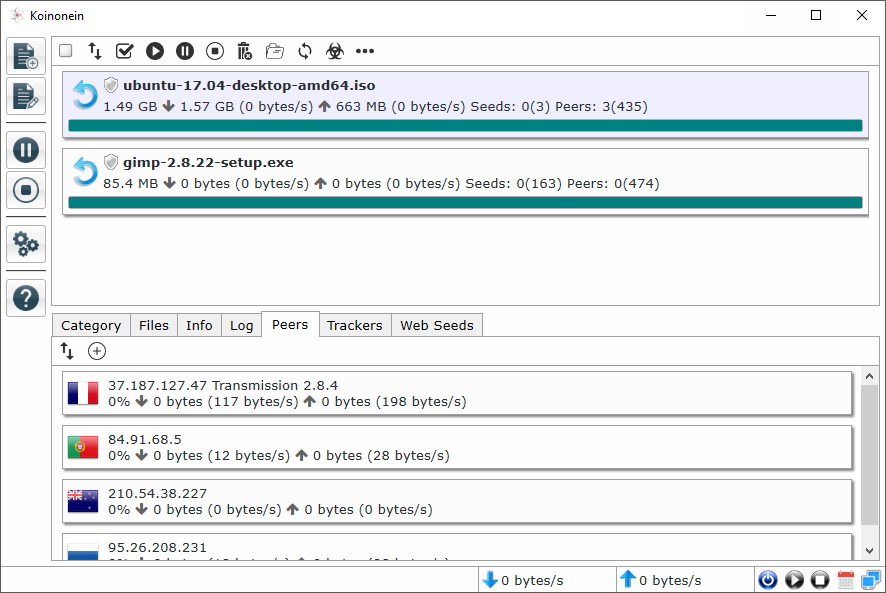Click the ubuntu torrent progress bar
Image resolution: width=886 pixels, height=593 pixels.
point(465,125)
